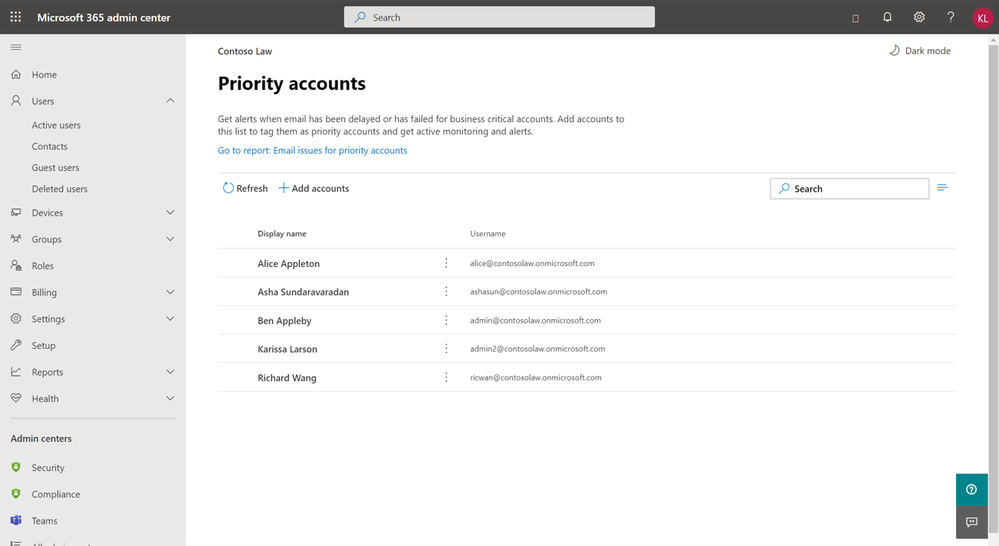This screenshot has width=999, height=546.
Task: Click the small device icon in header
Action: pyautogui.click(x=856, y=18)
